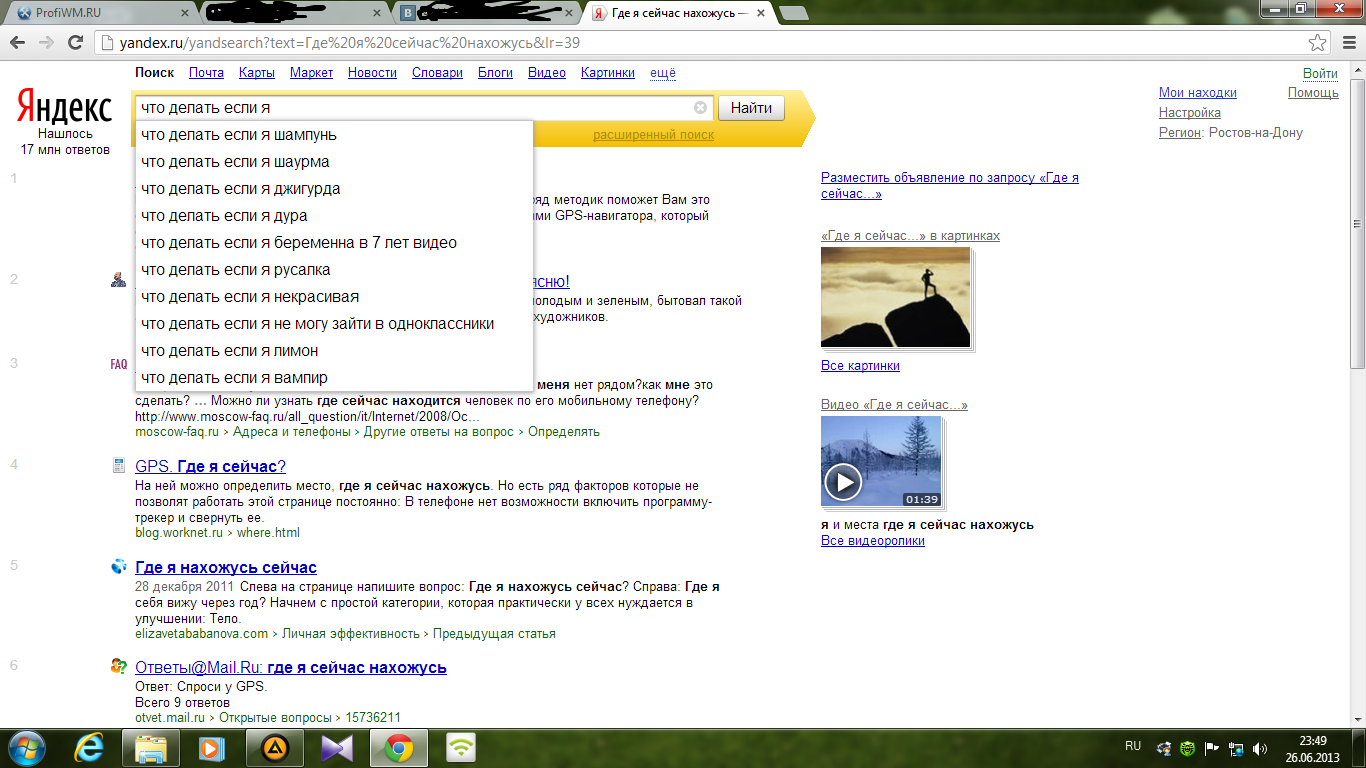1366x768 pixels.
Task: Open Windows Media Player taskbar icon
Action: (x=212, y=747)
